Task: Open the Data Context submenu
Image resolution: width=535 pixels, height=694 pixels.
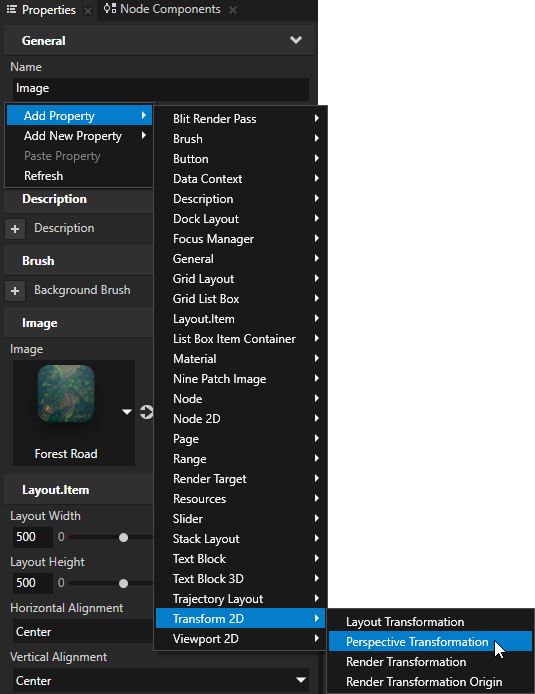Action: click(x=241, y=179)
